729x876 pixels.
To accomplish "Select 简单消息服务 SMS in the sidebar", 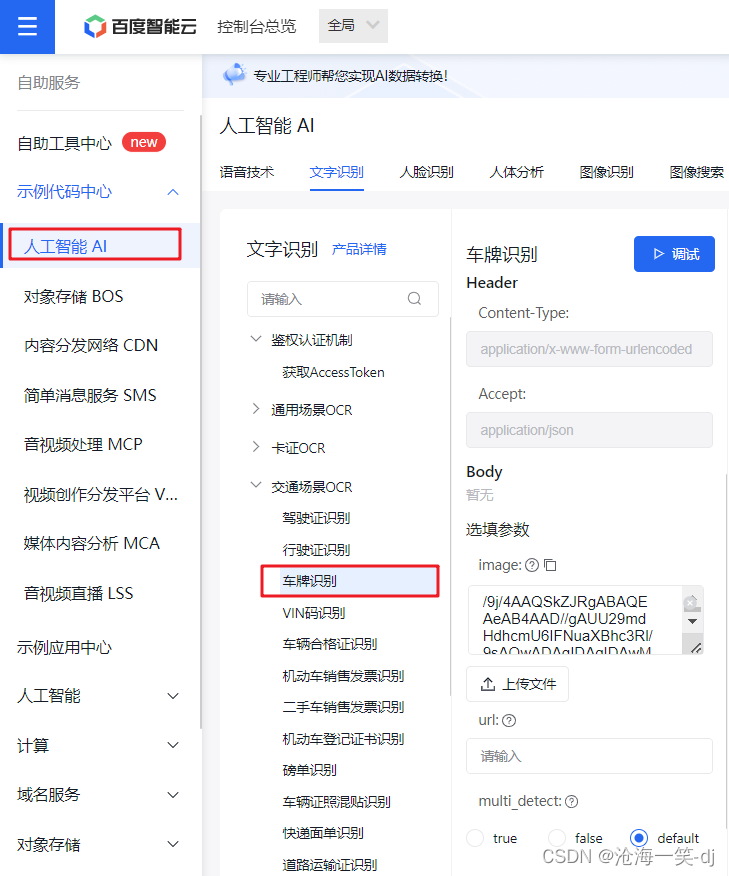I will pos(90,395).
